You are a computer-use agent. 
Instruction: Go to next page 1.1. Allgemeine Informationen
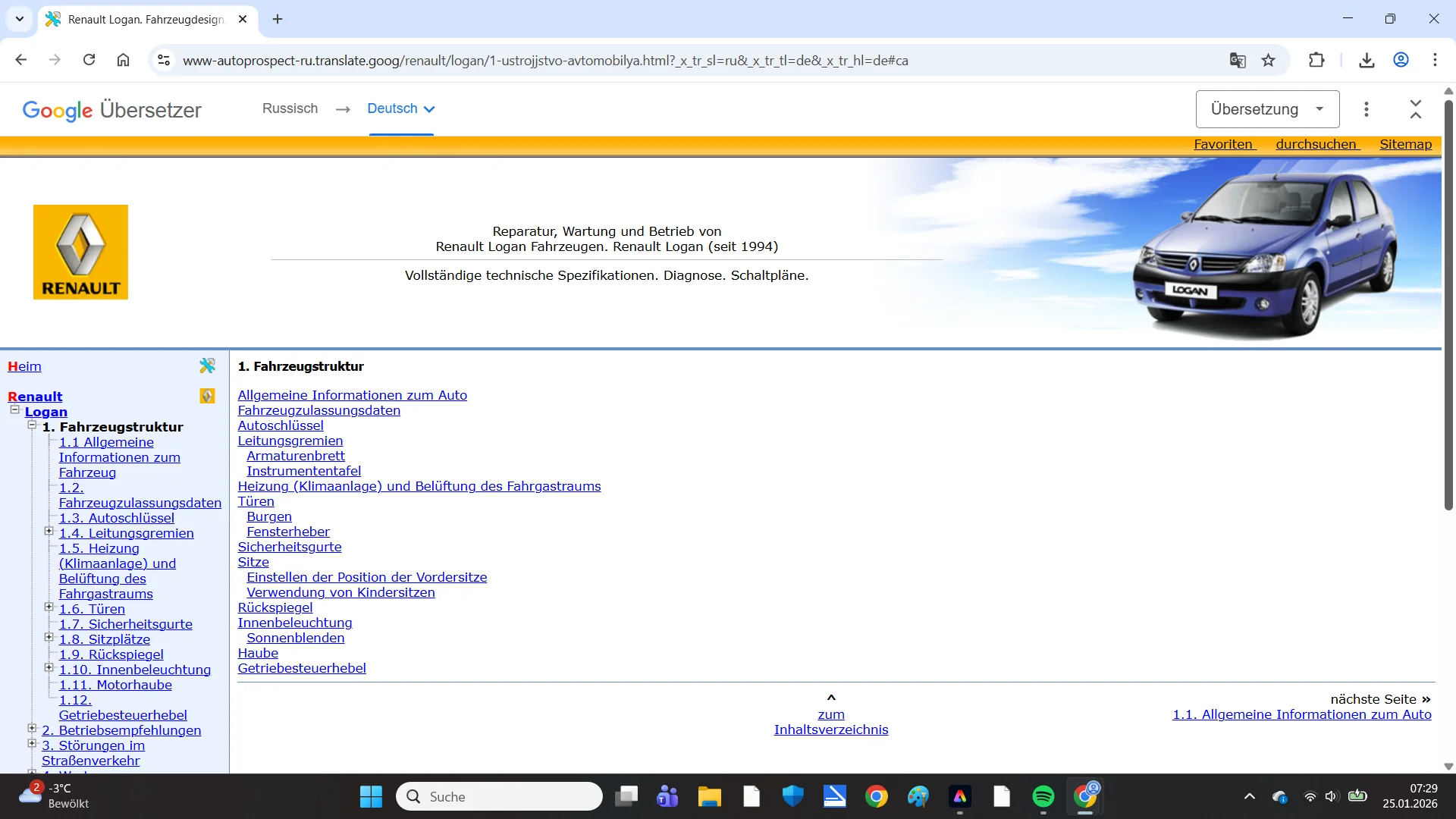tap(1301, 714)
